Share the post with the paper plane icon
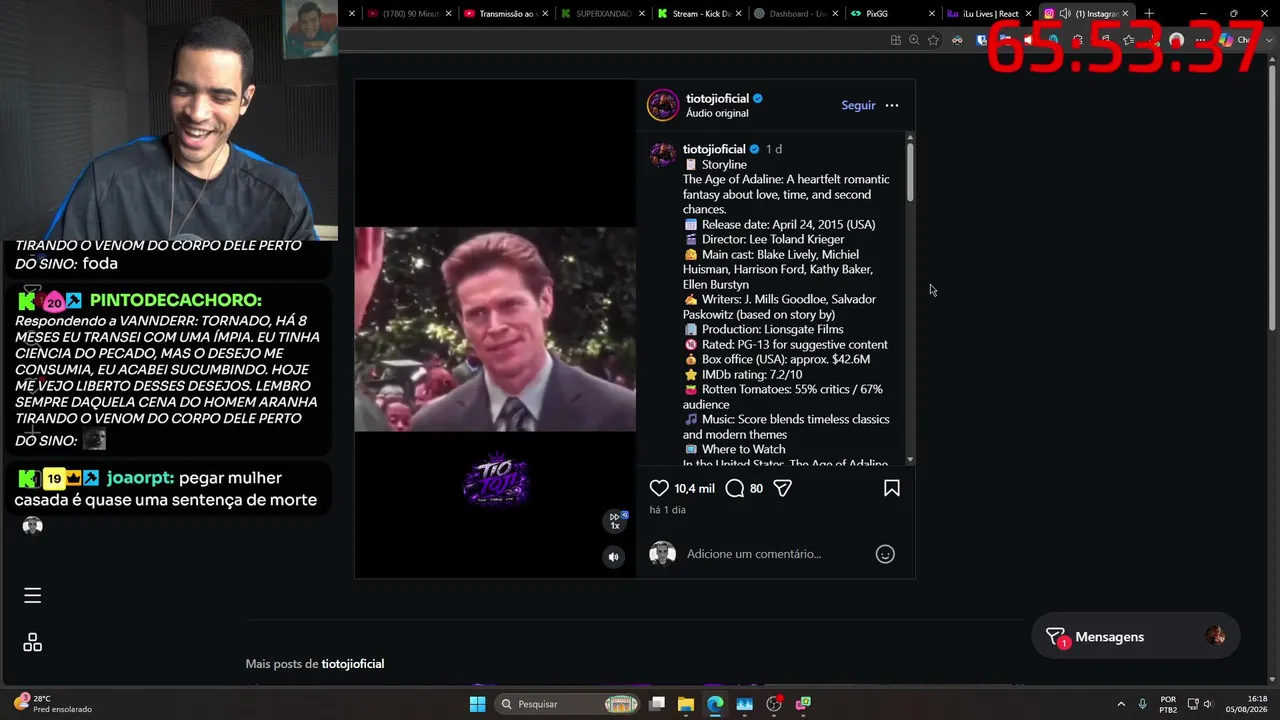 click(783, 488)
